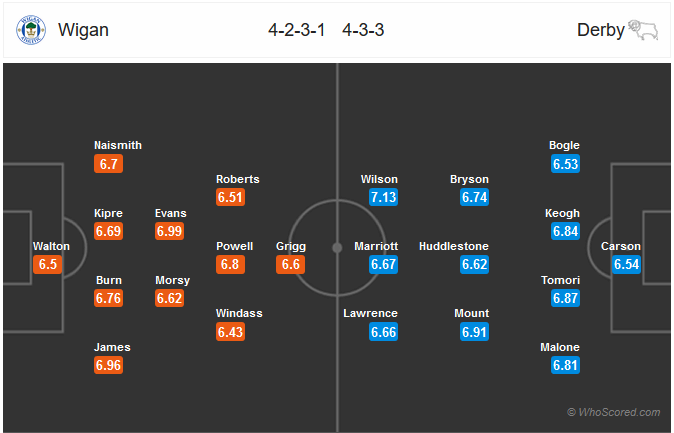Open the Derby team name
Viewport: 674px width, 433px height.
599,30
